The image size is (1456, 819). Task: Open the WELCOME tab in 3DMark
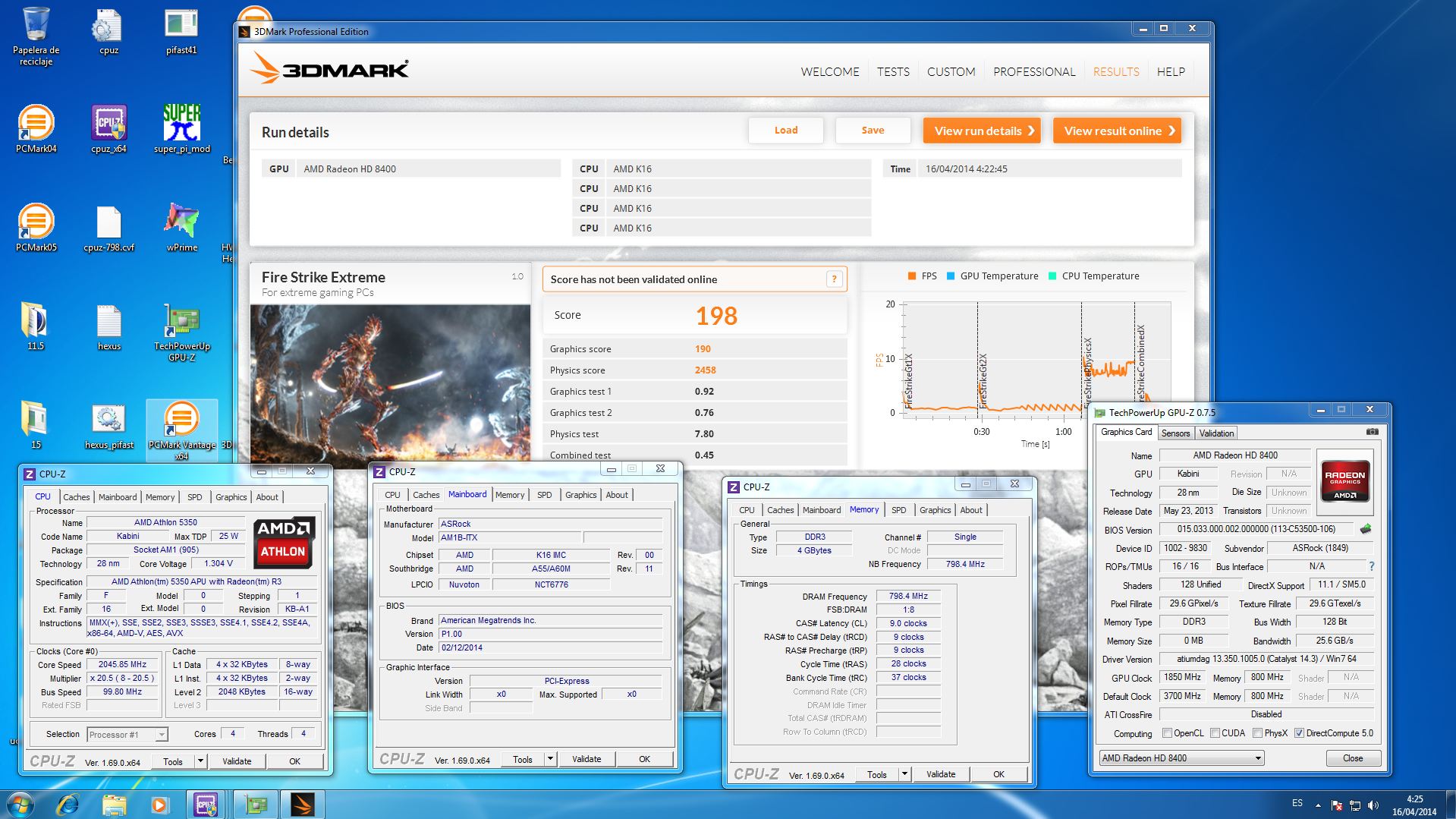pos(830,71)
